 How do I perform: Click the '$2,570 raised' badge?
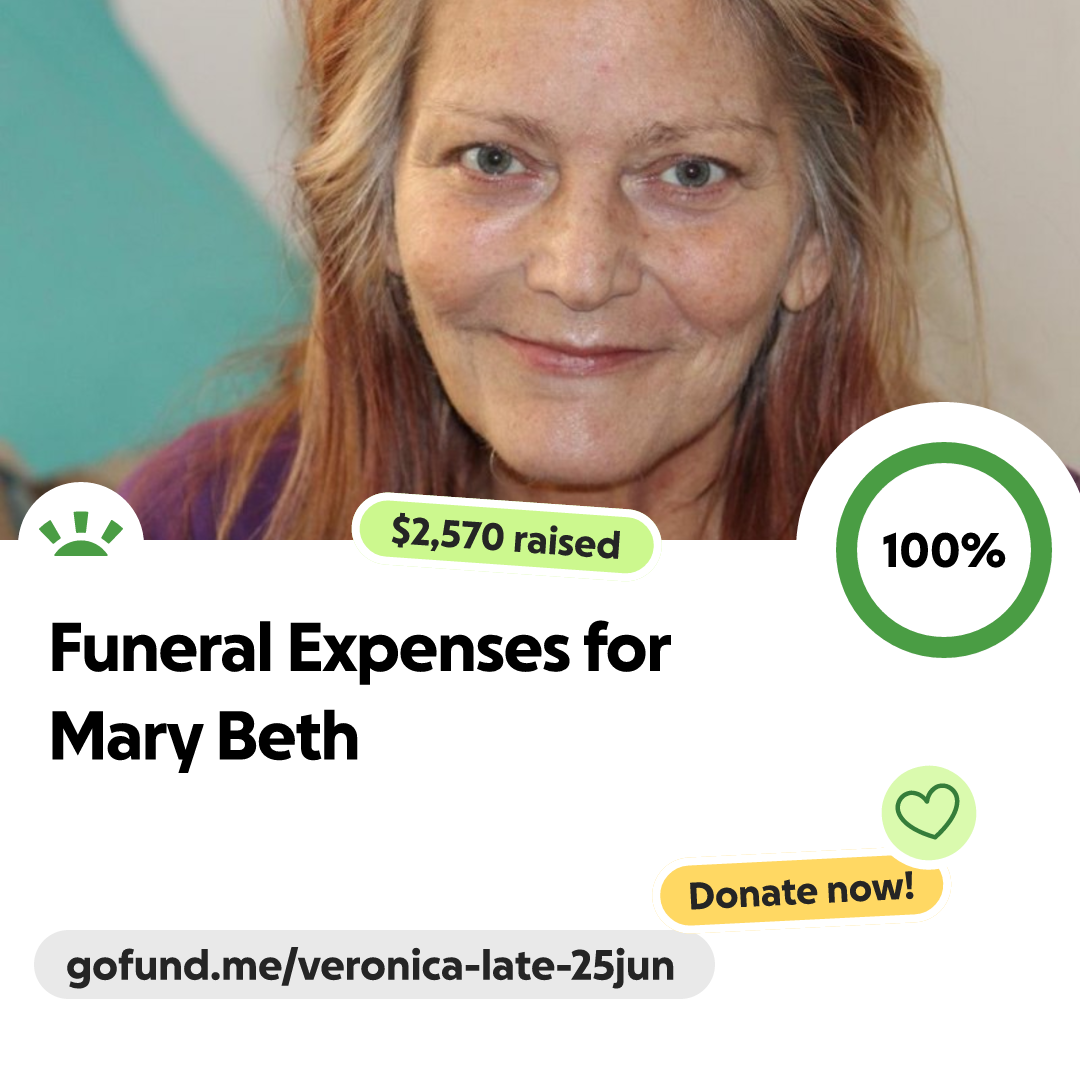tap(506, 537)
